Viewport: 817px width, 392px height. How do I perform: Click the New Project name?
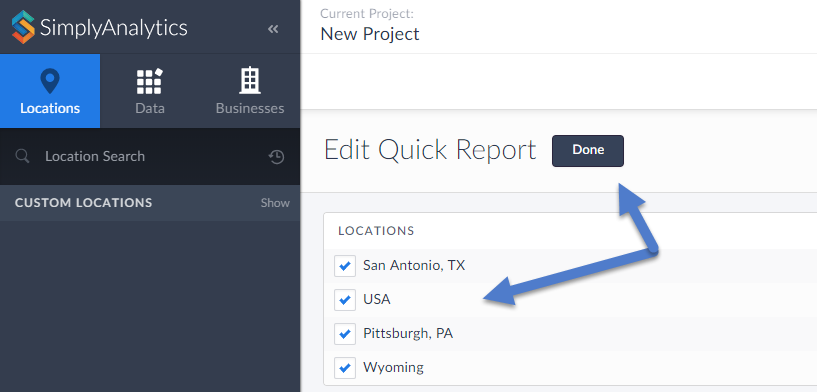click(x=370, y=34)
